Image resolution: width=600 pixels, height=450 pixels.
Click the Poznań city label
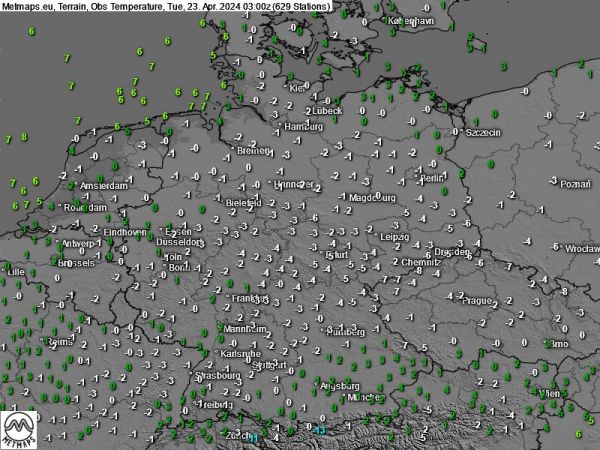pos(574,184)
